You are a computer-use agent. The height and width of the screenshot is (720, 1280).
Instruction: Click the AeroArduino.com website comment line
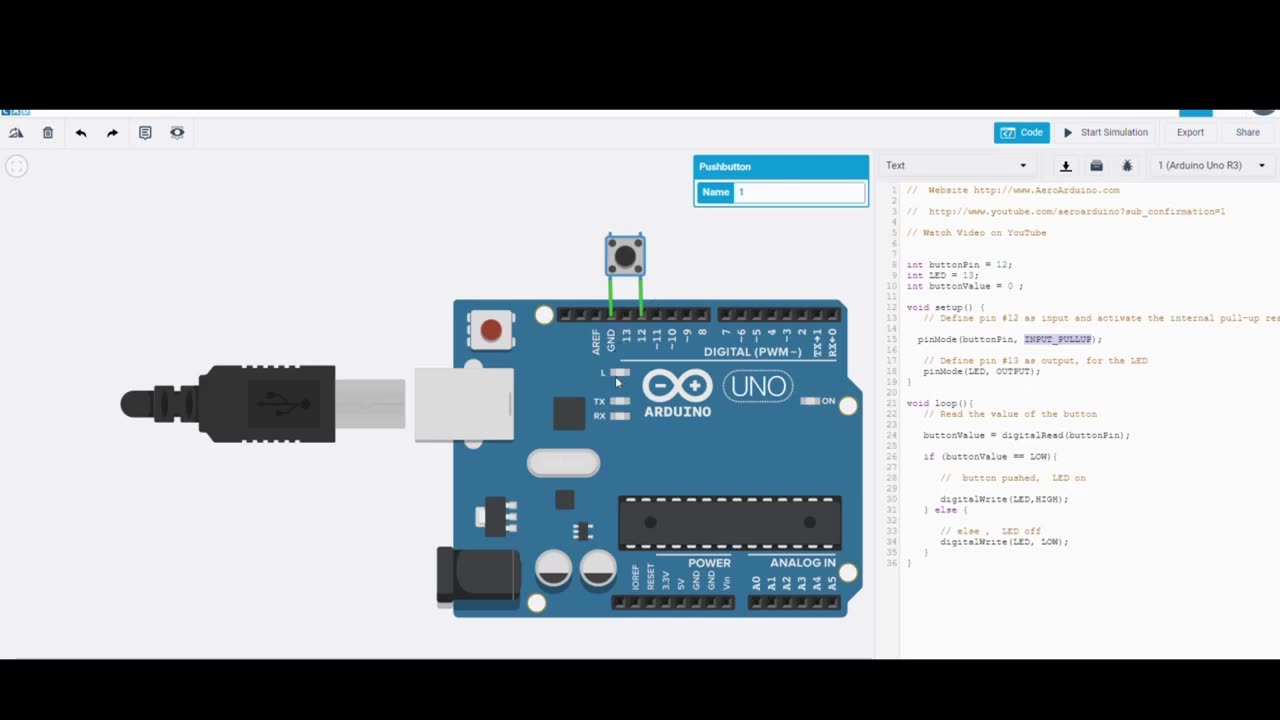click(x=1013, y=190)
